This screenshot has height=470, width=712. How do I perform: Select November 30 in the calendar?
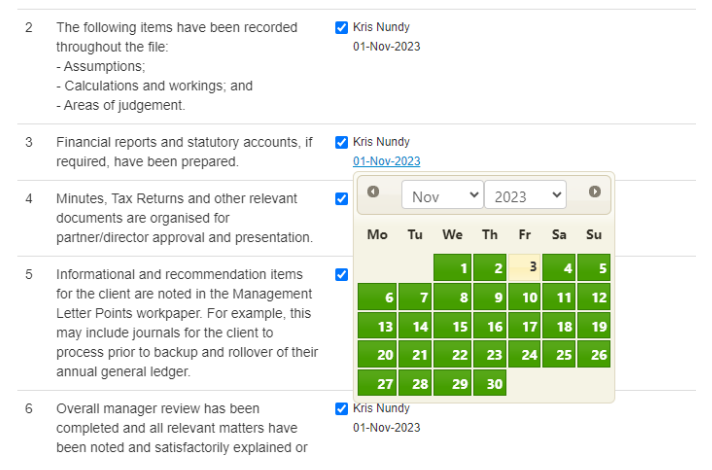click(489, 384)
